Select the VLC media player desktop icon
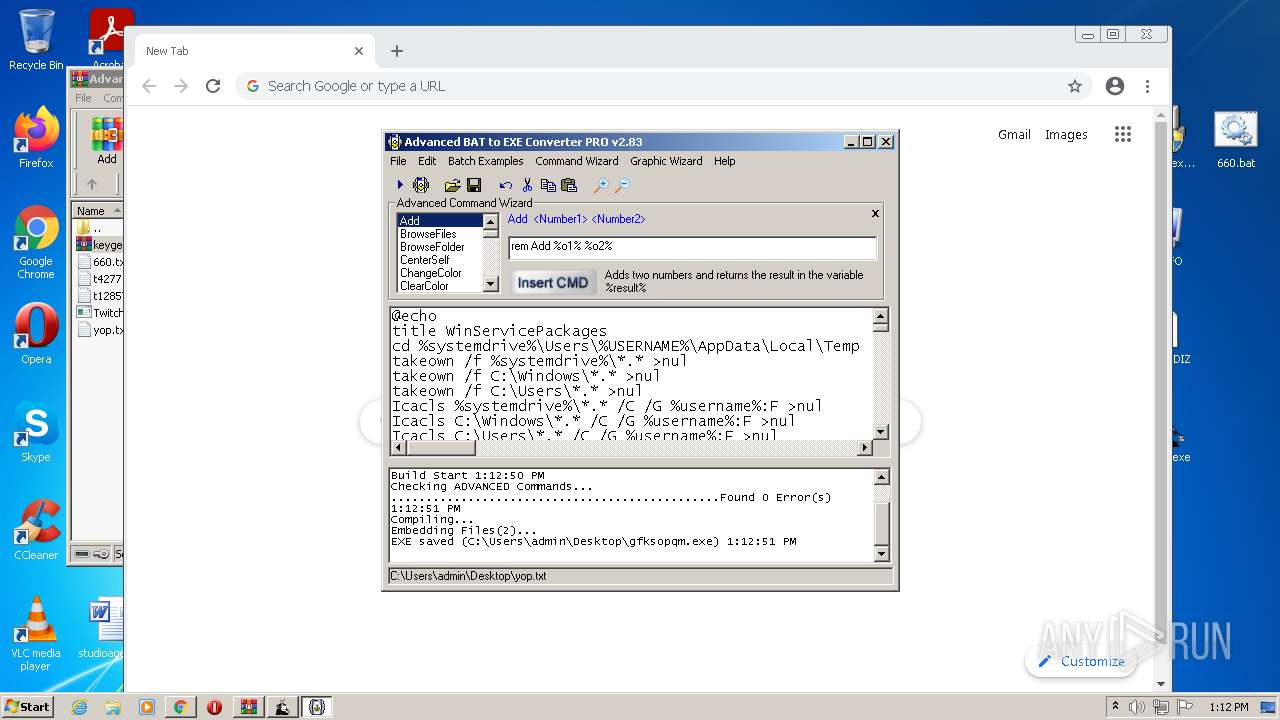The width and height of the screenshot is (1280, 720). point(36,635)
